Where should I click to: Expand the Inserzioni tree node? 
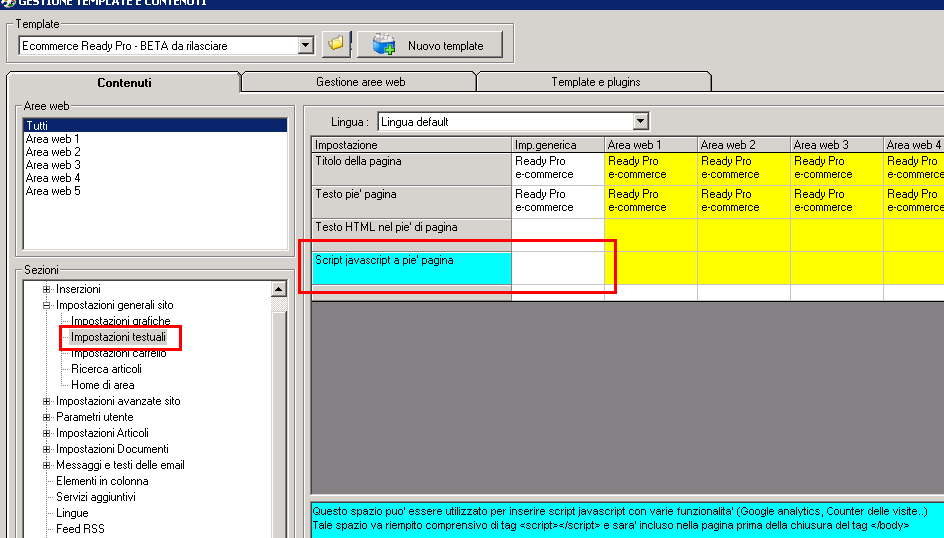46,289
